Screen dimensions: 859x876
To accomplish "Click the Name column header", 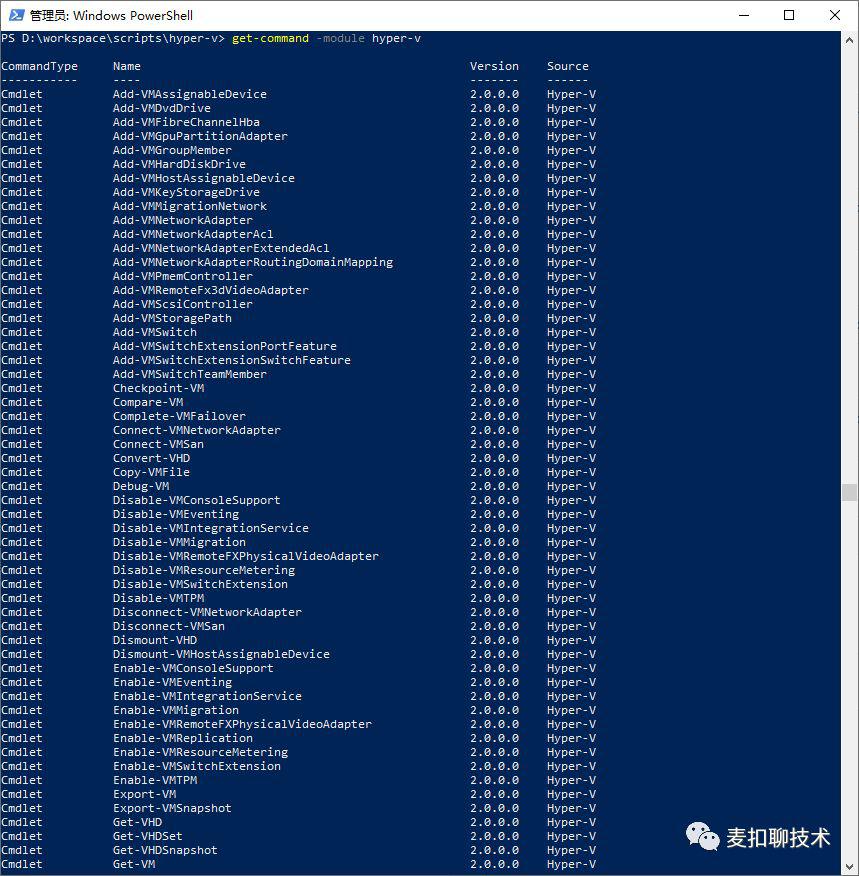I will tap(127, 66).
